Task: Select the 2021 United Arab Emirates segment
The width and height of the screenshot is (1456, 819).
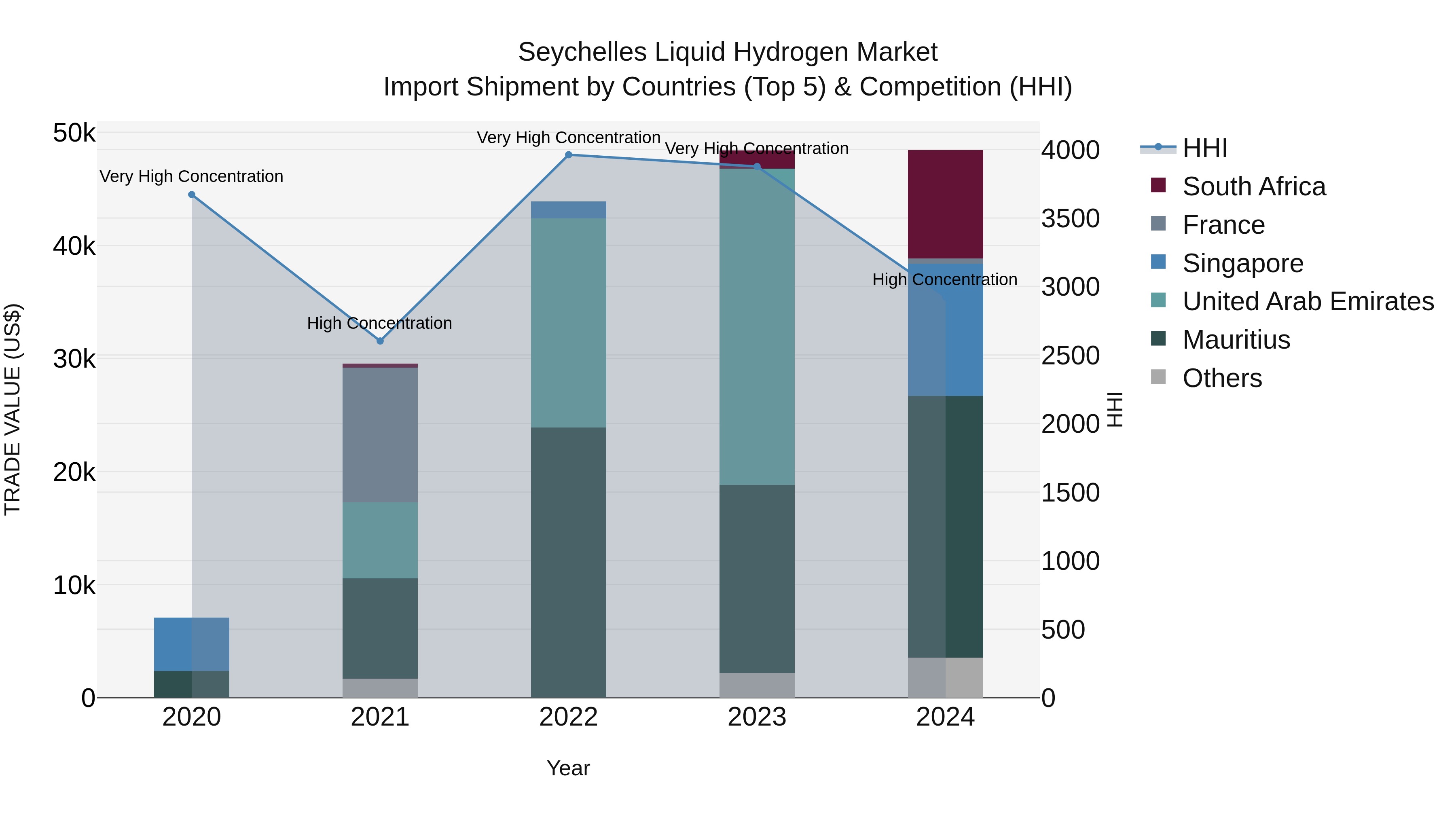Action: [380, 540]
